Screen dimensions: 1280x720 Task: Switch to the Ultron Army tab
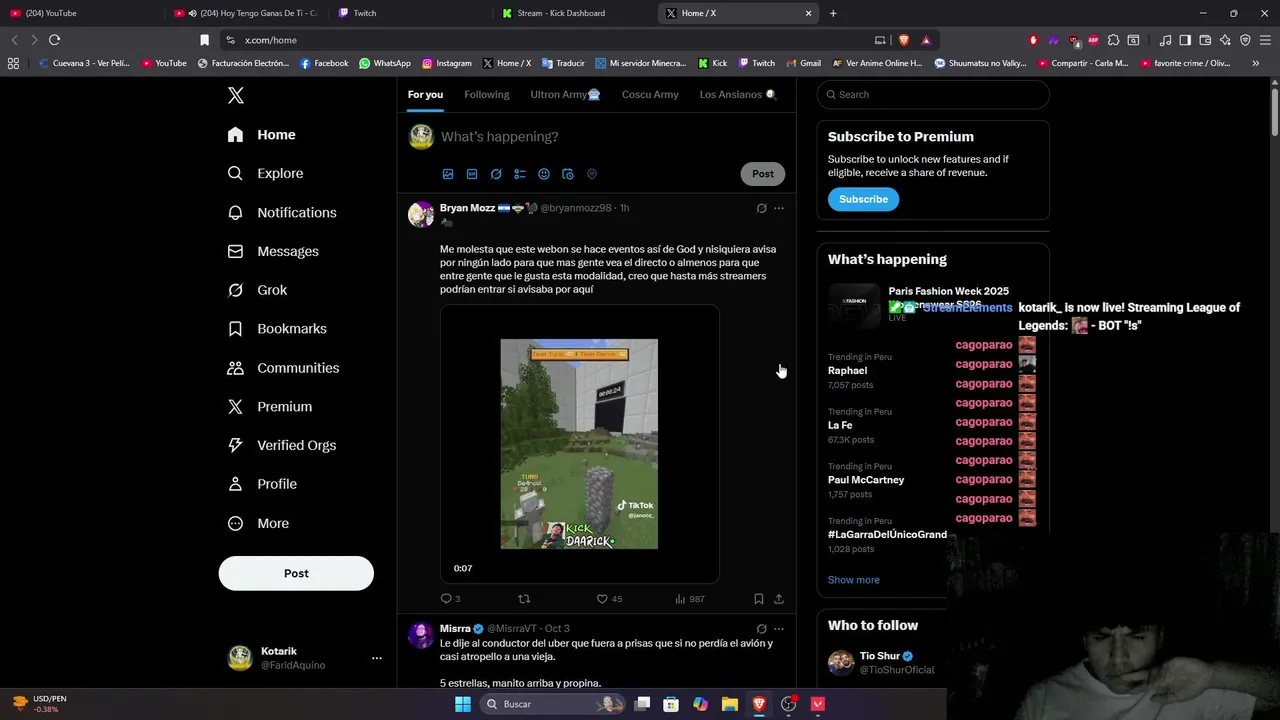pos(565,94)
